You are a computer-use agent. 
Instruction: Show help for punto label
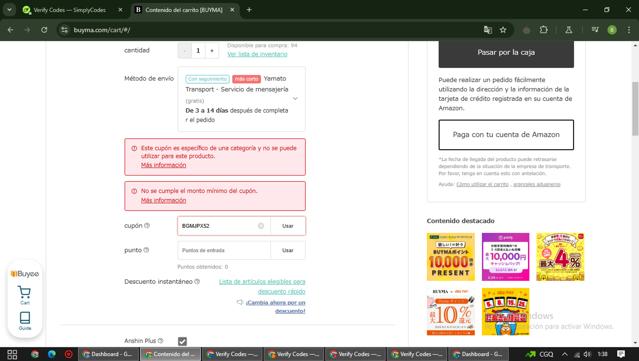pos(146,250)
